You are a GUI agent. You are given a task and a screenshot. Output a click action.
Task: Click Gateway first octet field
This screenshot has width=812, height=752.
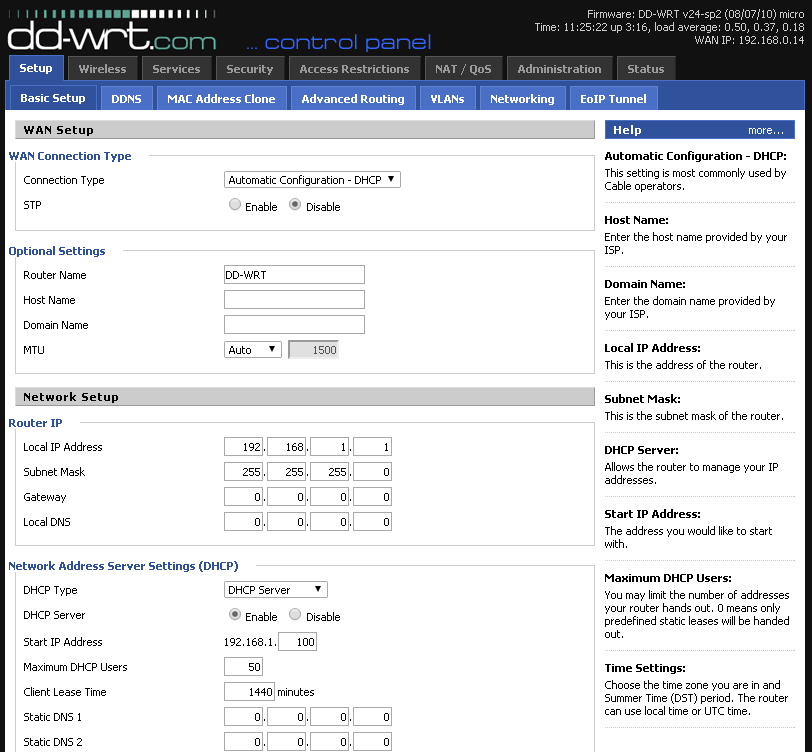tap(243, 497)
